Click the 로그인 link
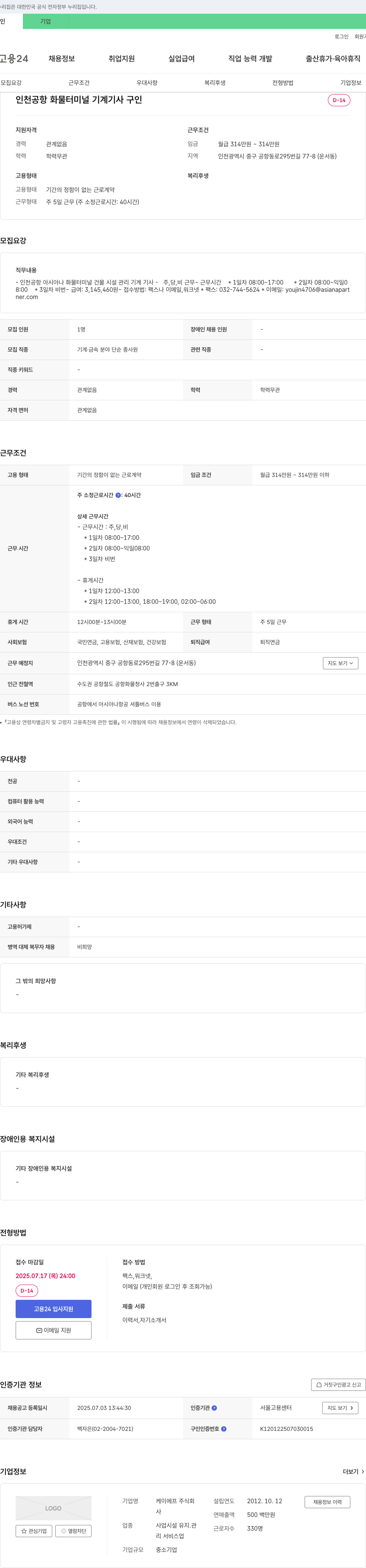This screenshot has height=1568, width=366. (341, 37)
